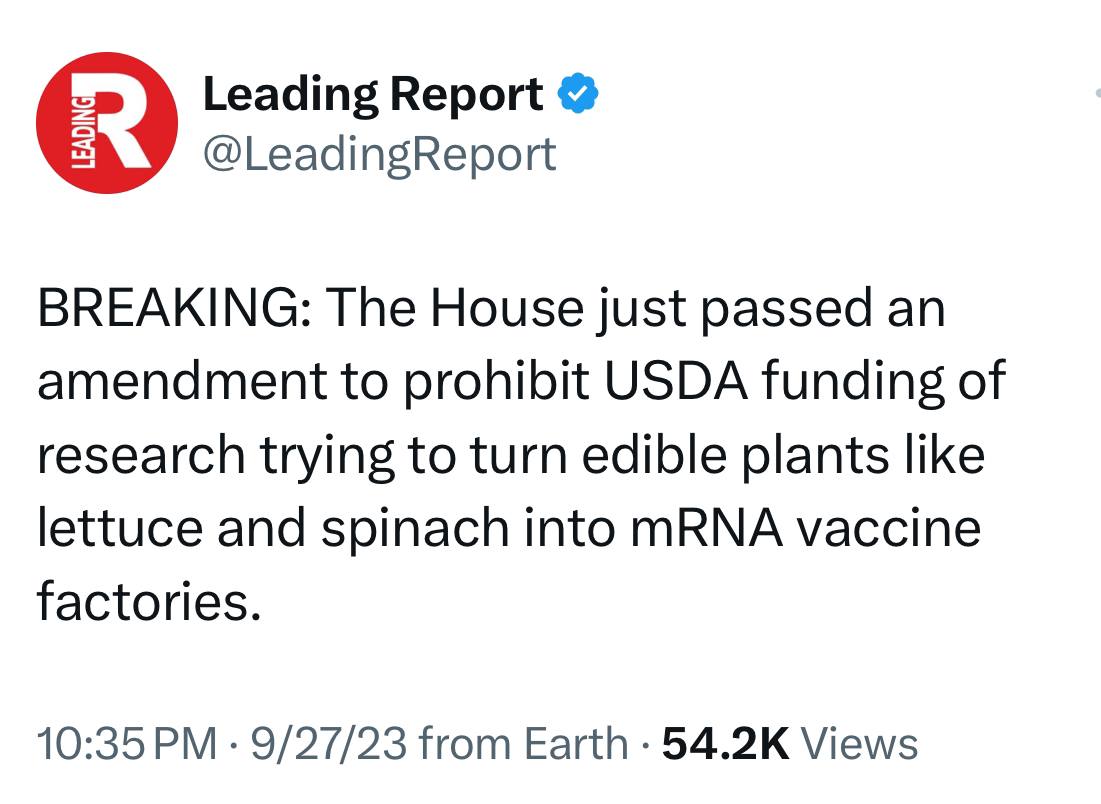Open the partially visible more options icon
The image size is (1101, 804).
point(1097,93)
